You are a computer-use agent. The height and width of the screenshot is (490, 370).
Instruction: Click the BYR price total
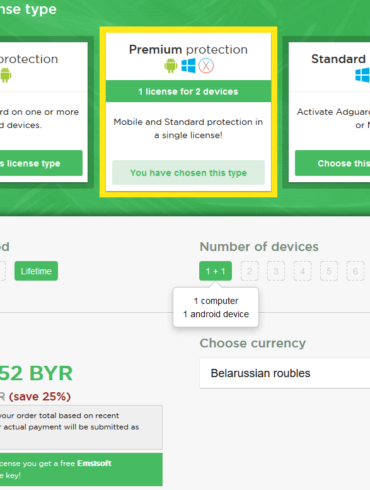click(x=36, y=373)
